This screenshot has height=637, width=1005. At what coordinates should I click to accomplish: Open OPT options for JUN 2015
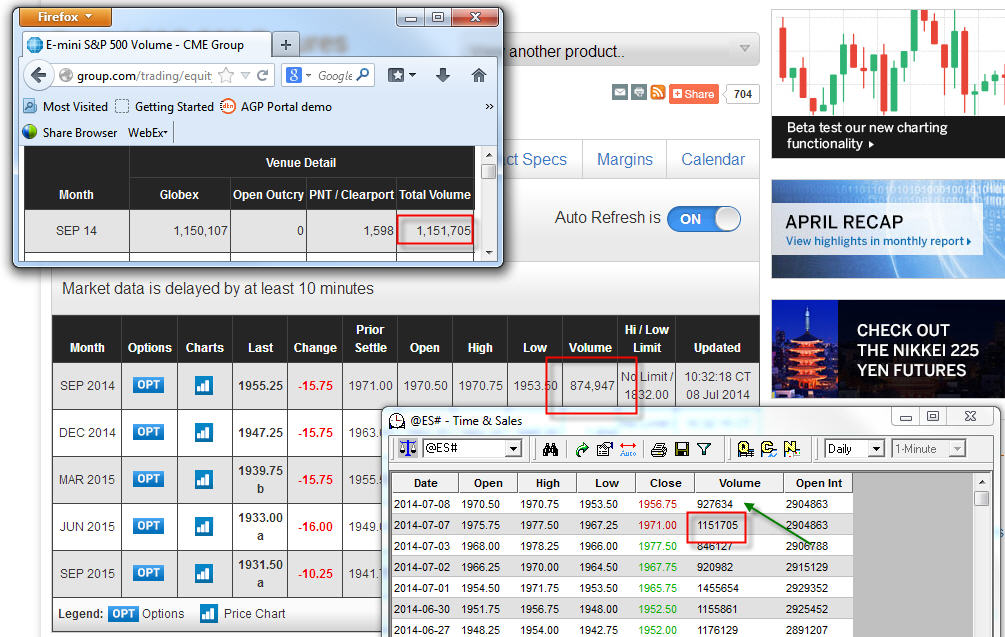149,525
